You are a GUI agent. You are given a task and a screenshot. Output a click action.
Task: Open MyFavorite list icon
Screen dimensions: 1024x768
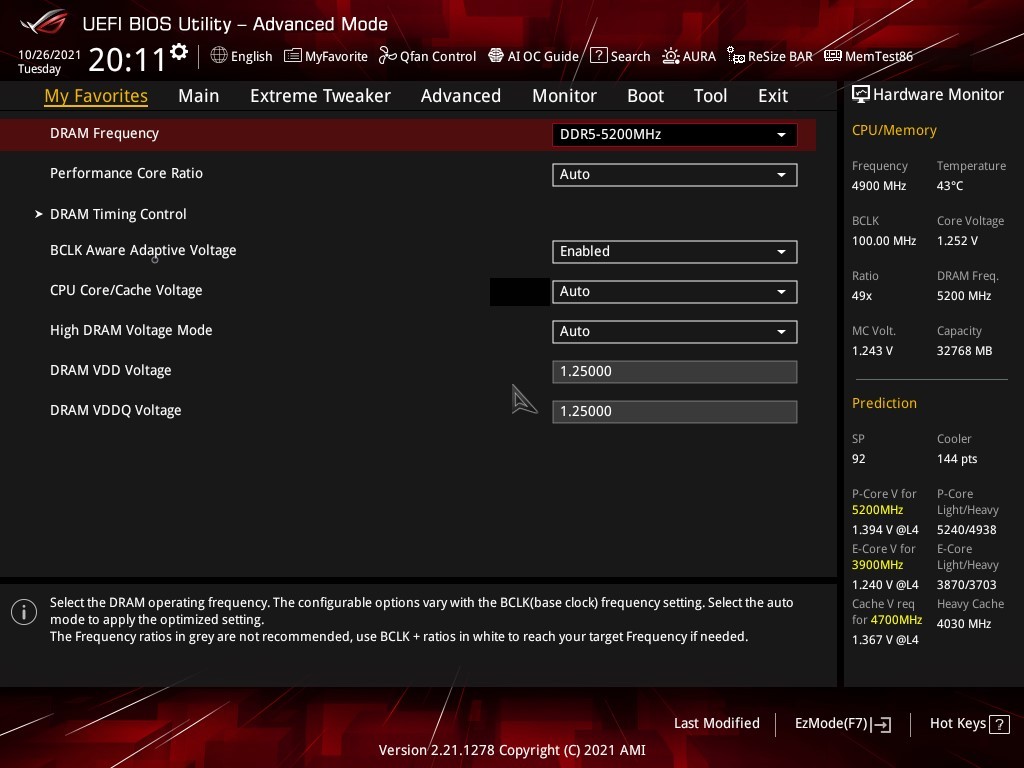point(293,56)
